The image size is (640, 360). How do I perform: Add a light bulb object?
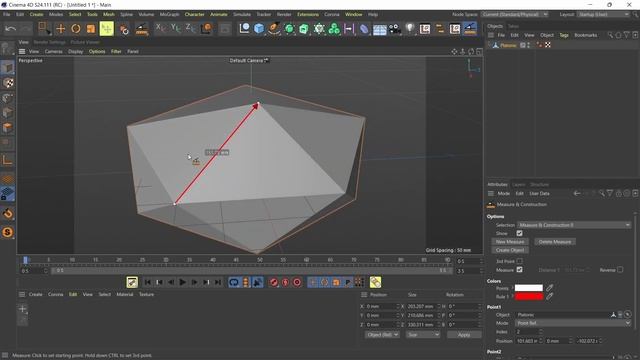[x=409, y=29]
